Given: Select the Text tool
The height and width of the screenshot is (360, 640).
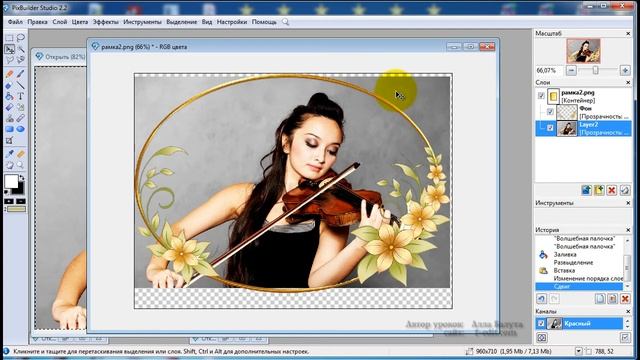Looking at the screenshot, I should tap(20, 96).
